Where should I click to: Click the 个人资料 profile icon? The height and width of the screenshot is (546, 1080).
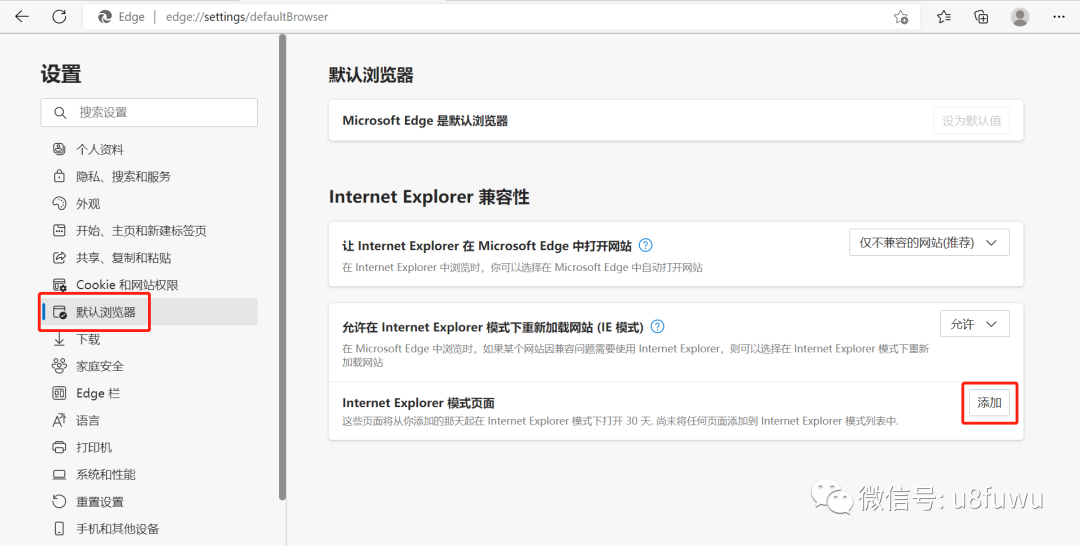click(x=59, y=149)
